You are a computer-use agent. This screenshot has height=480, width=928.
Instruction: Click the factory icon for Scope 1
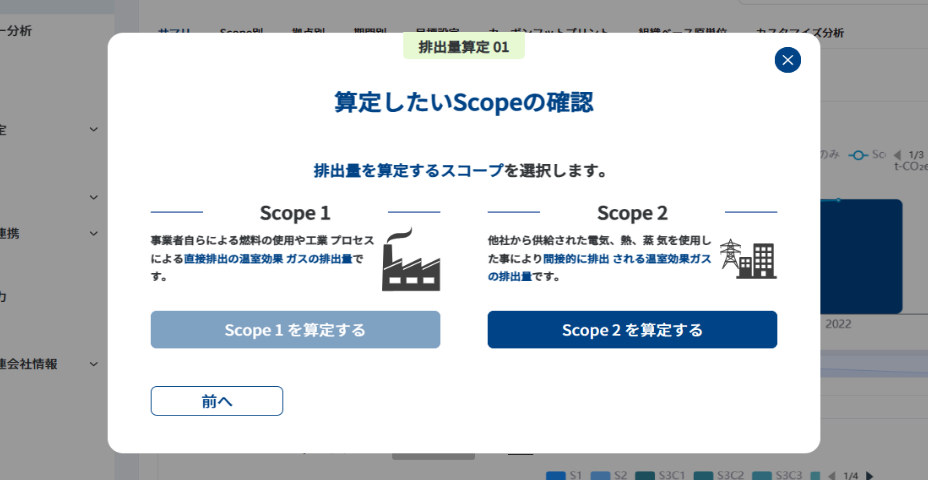(411, 259)
